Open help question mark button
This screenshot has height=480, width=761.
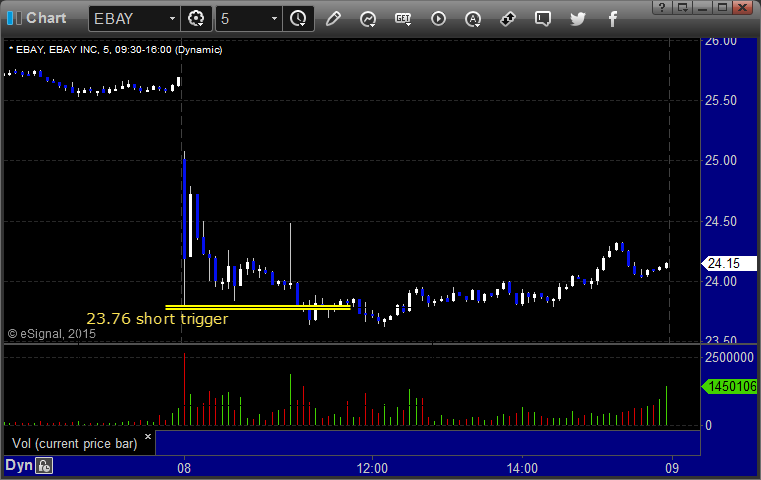pos(662,7)
